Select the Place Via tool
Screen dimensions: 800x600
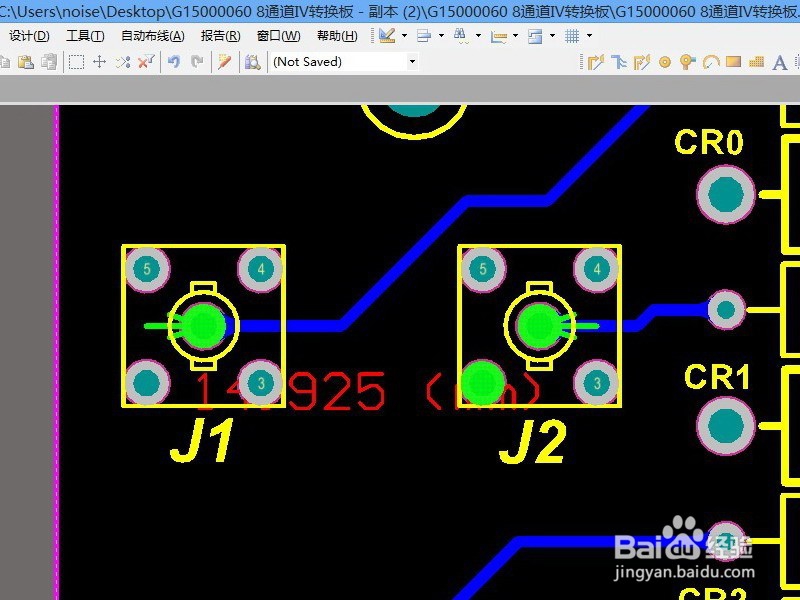click(688, 62)
